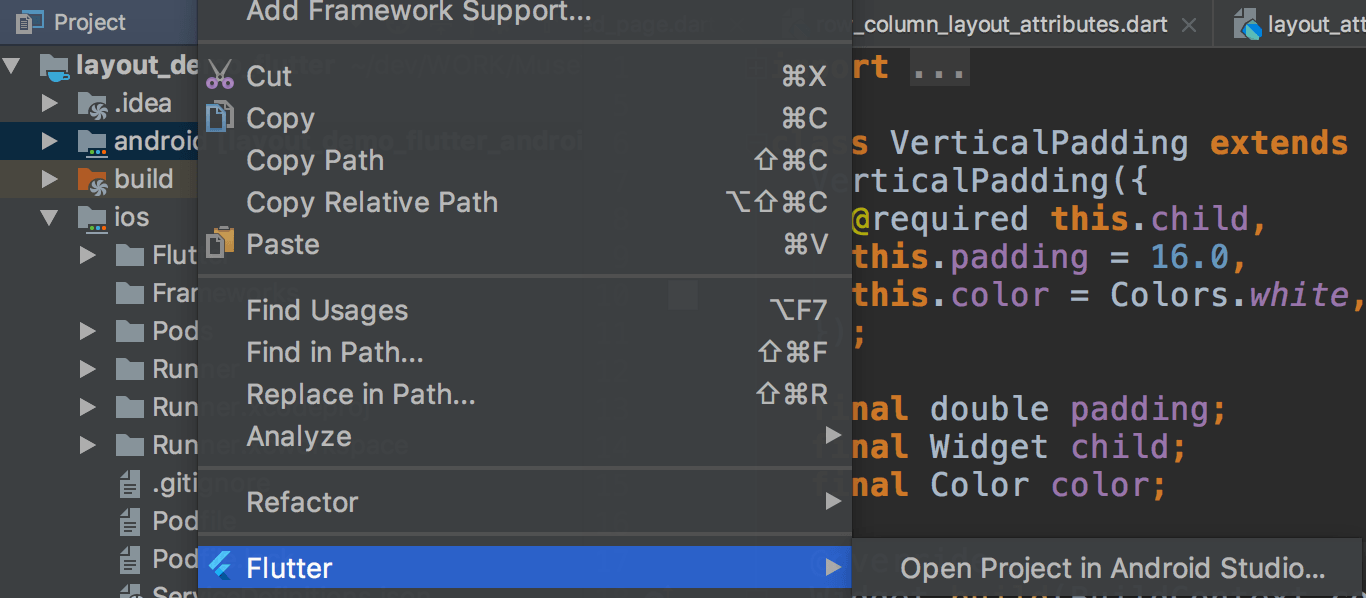Click the Dart file icon on layout_att tab
This screenshot has width=1366, height=598.
(1247, 24)
